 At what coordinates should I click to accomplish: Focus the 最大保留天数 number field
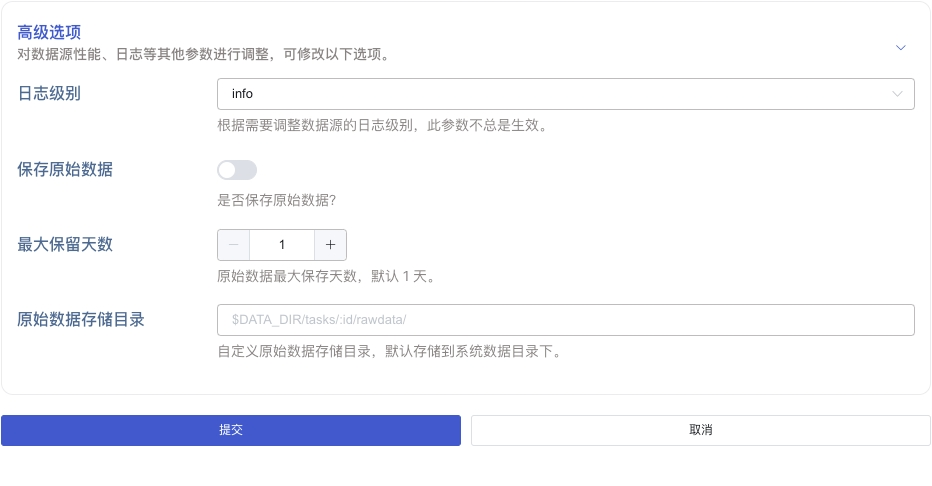pos(282,245)
